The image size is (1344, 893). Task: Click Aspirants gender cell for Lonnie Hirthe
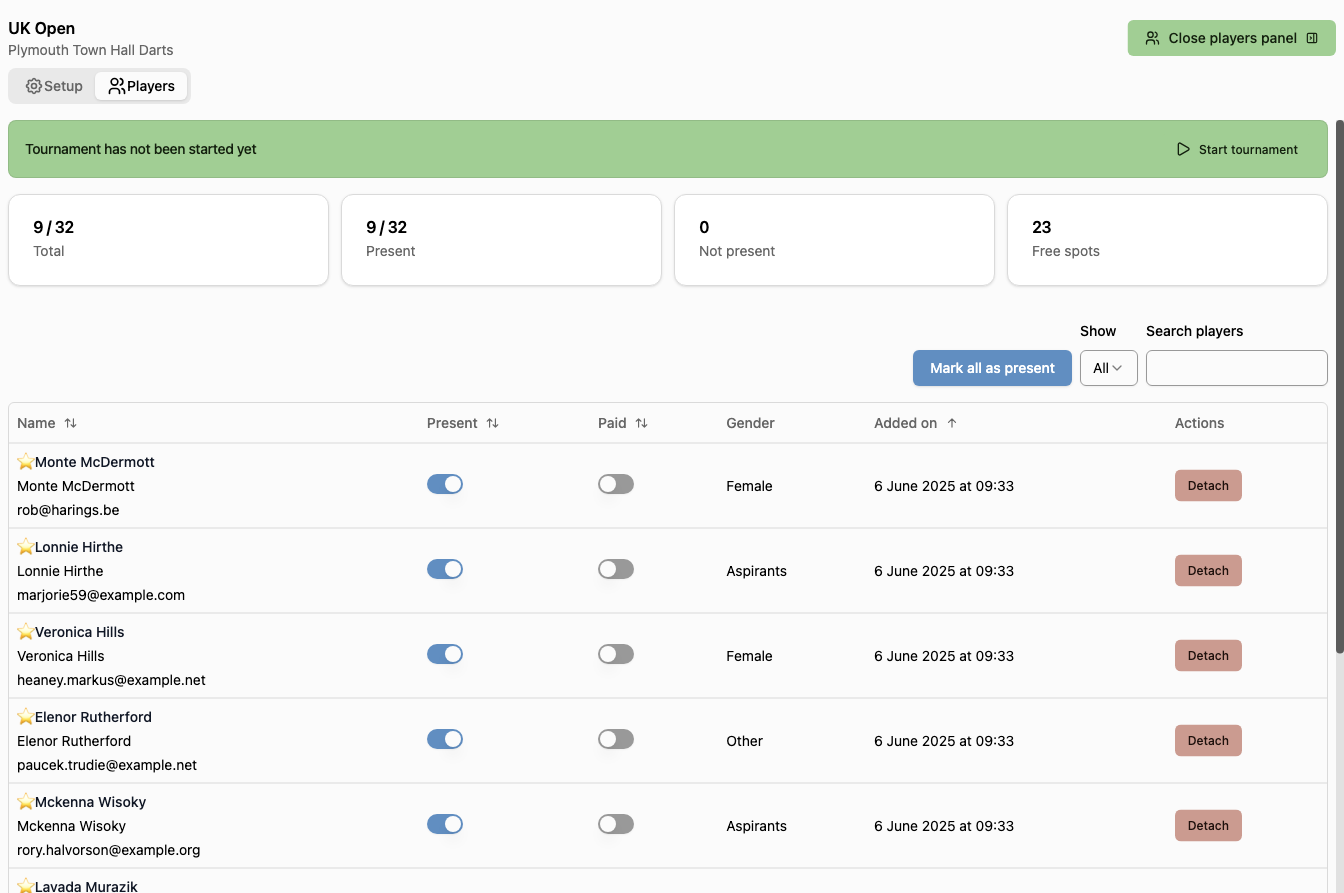pyautogui.click(x=756, y=571)
